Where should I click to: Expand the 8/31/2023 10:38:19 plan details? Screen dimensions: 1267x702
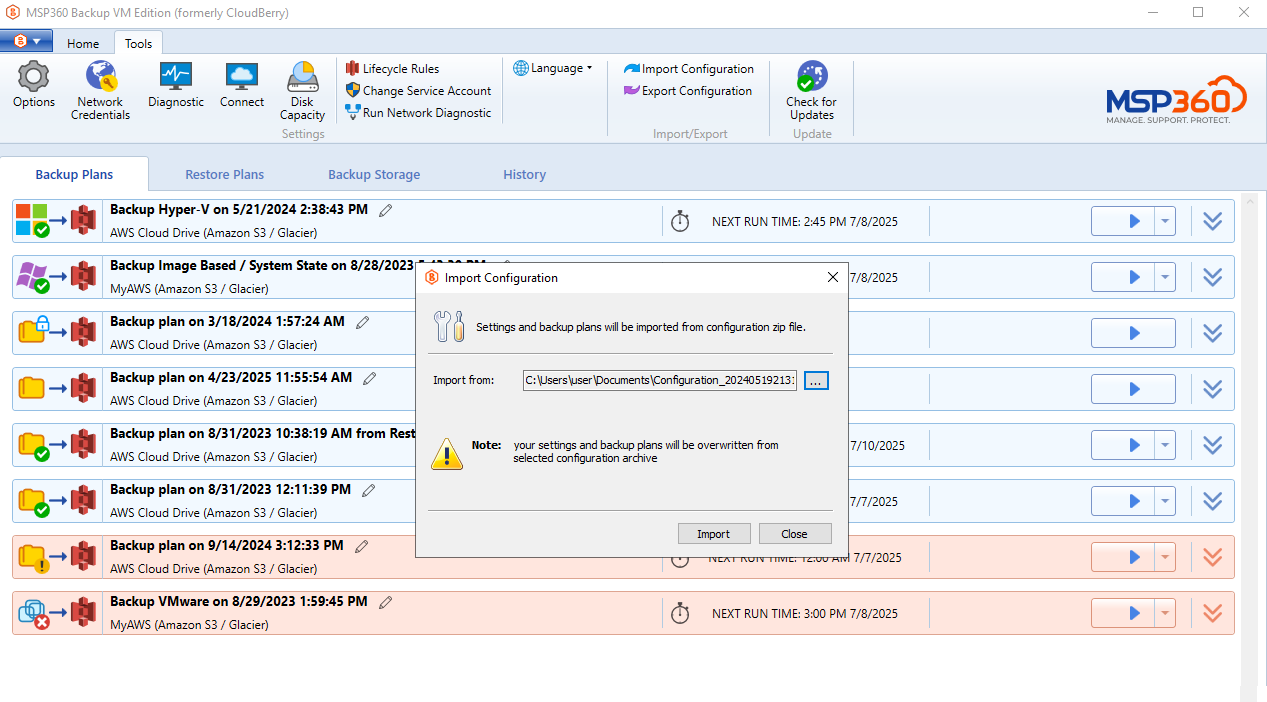[x=1213, y=445]
